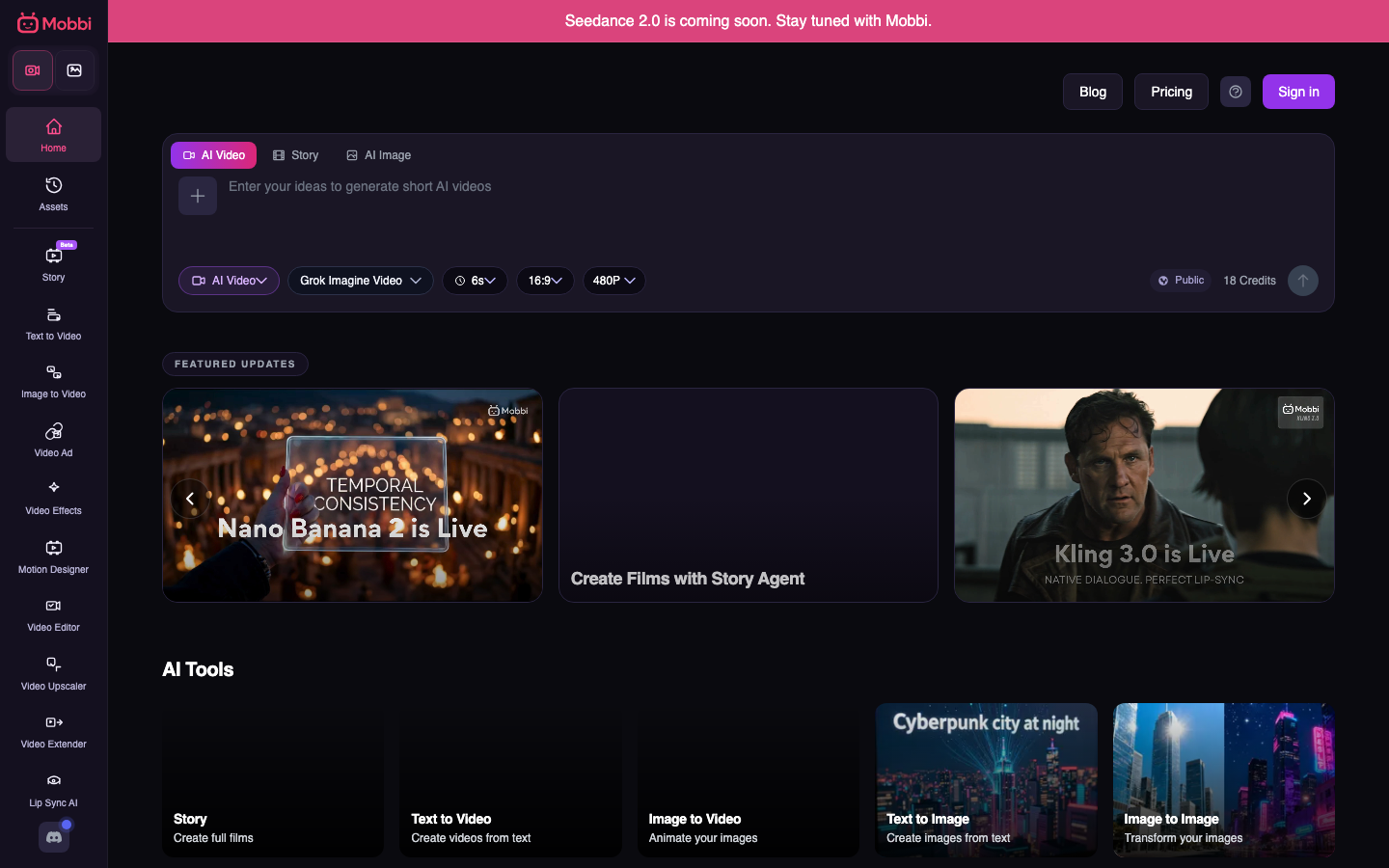Toggle visibility from Public setting
Viewport: 1389px width, 868px height.
[x=1180, y=280]
